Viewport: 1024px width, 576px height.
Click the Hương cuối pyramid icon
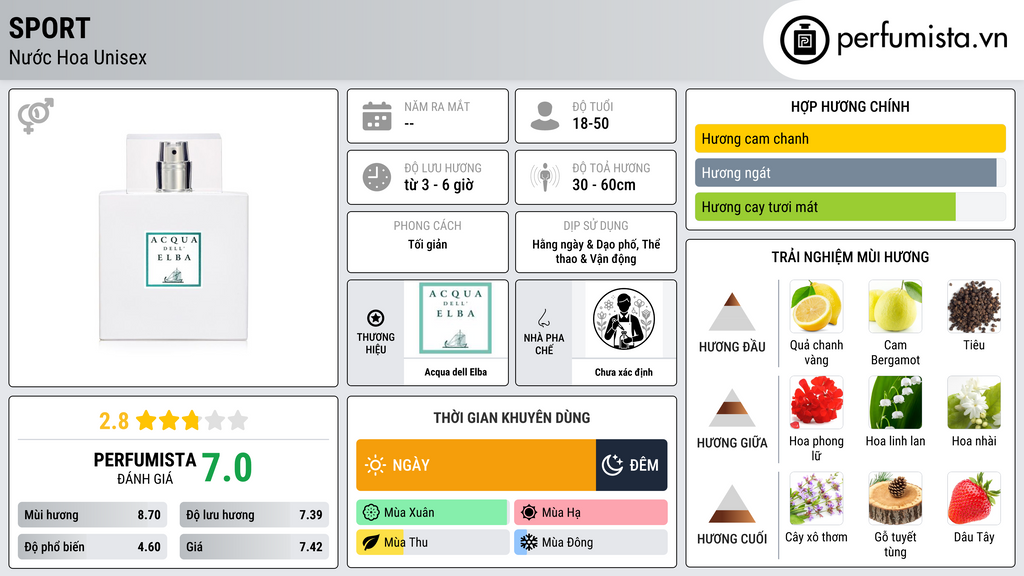[732, 504]
